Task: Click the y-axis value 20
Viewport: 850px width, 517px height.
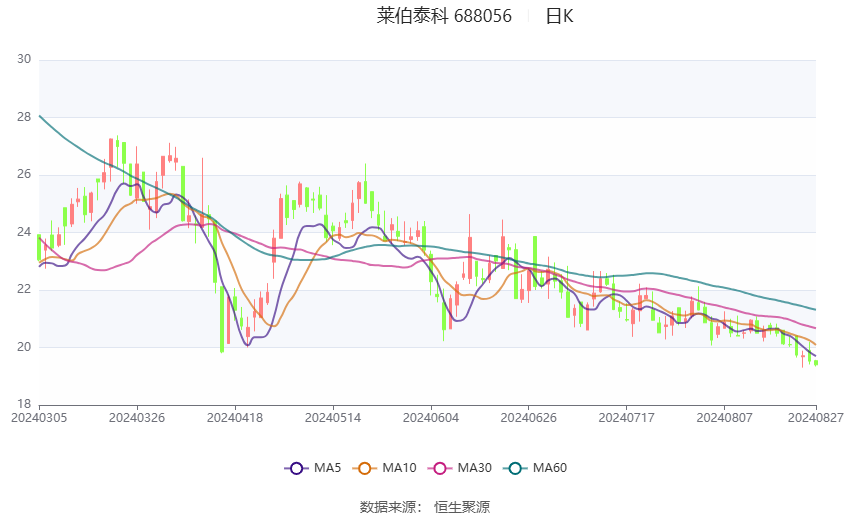Action: pos(24,346)
